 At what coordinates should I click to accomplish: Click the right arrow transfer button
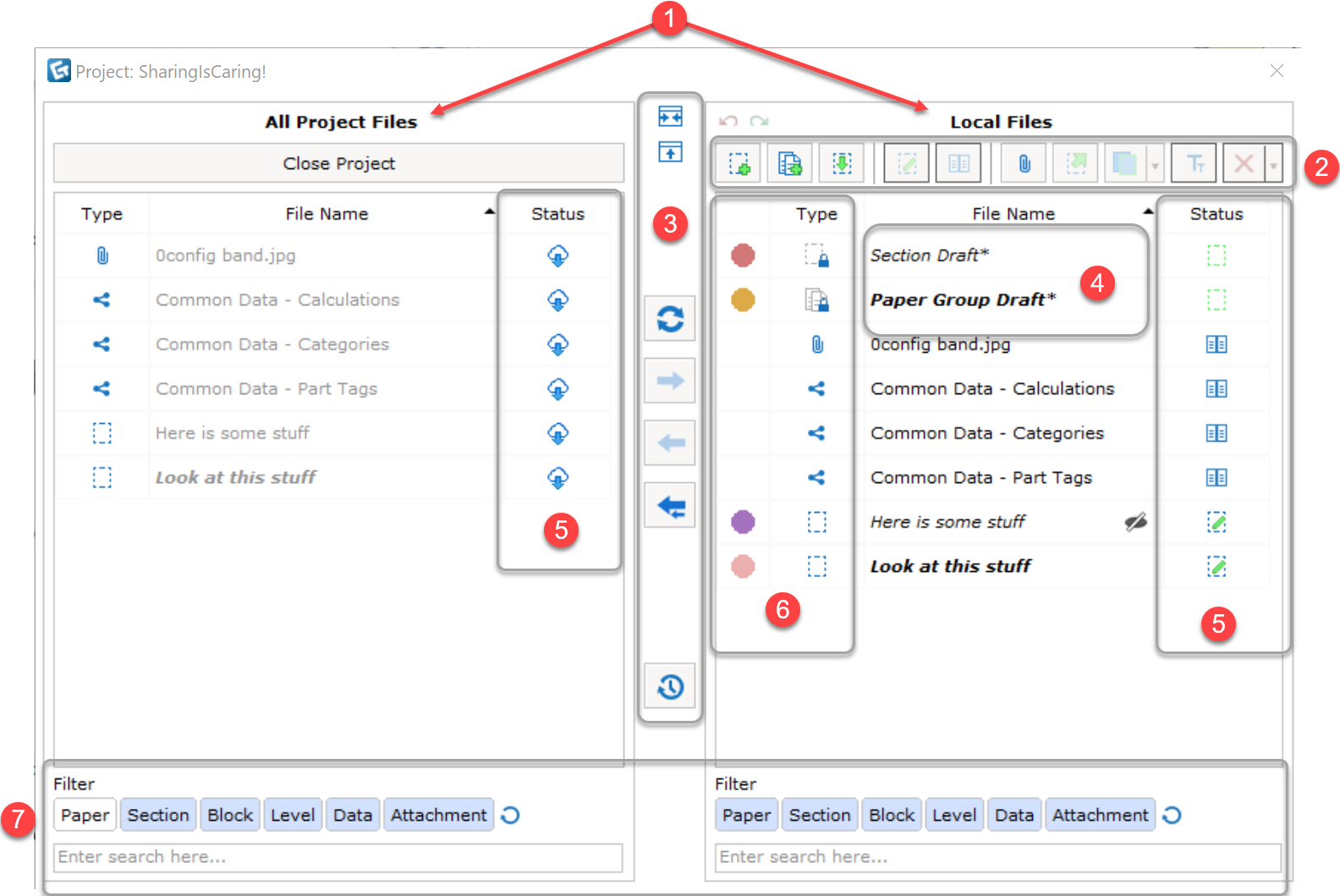(670, 381)
